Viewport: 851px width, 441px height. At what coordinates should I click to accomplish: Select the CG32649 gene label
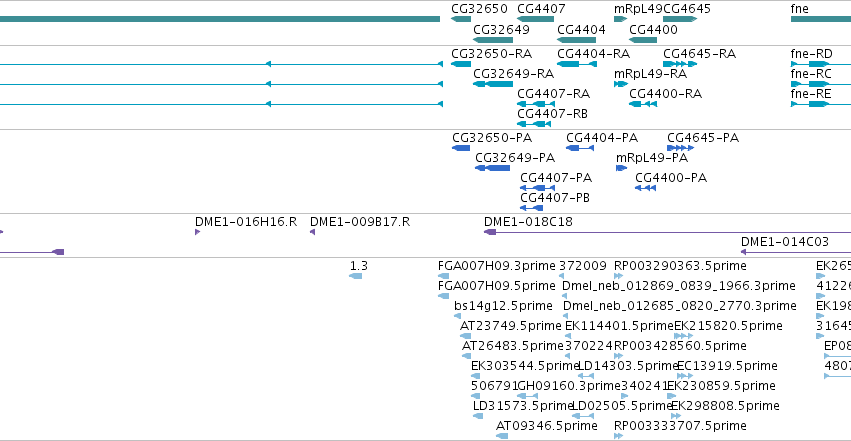pos(501,30)
